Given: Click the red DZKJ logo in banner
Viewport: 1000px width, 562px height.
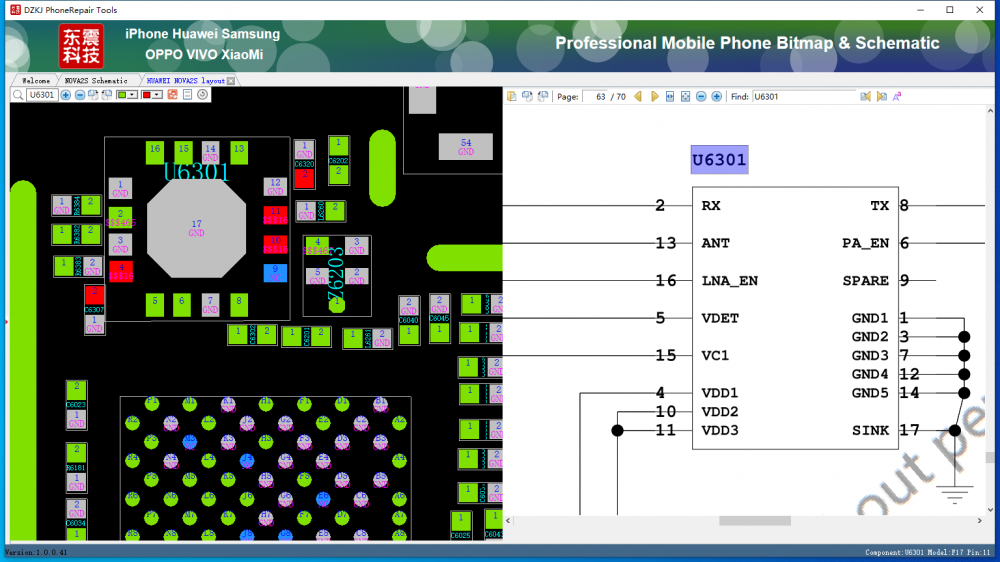Looking at the screenshot, I should click(81, 46).
